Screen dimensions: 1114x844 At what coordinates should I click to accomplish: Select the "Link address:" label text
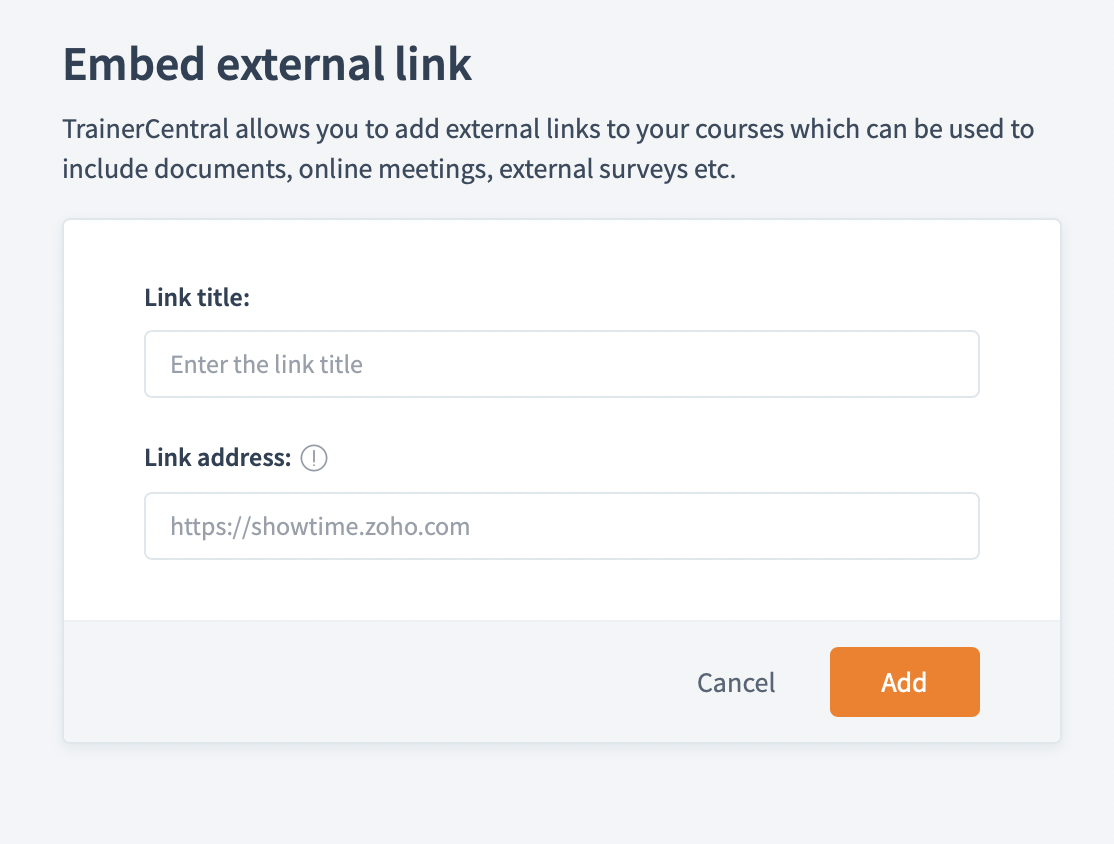click(x=218, y=459)
